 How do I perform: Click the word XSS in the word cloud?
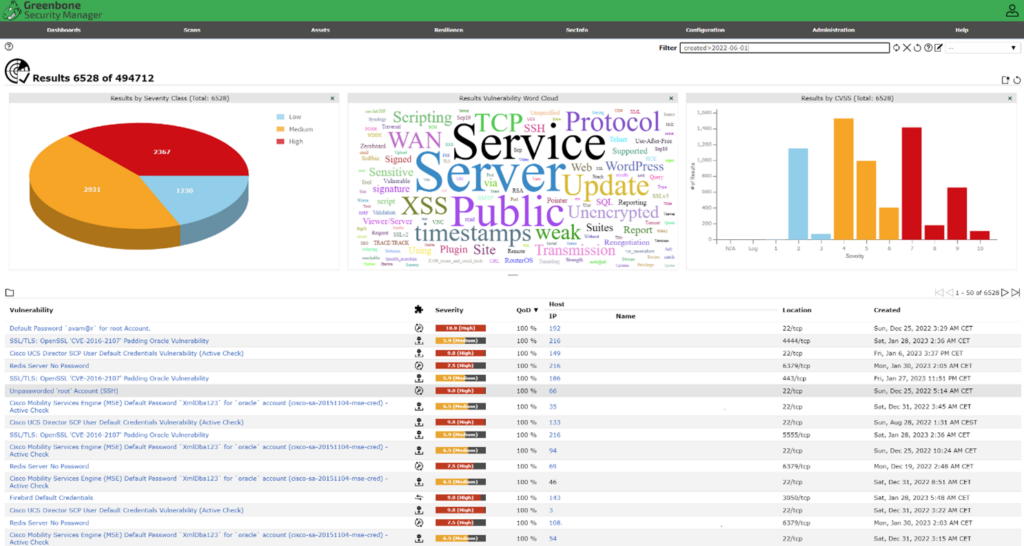pos(424,206)
